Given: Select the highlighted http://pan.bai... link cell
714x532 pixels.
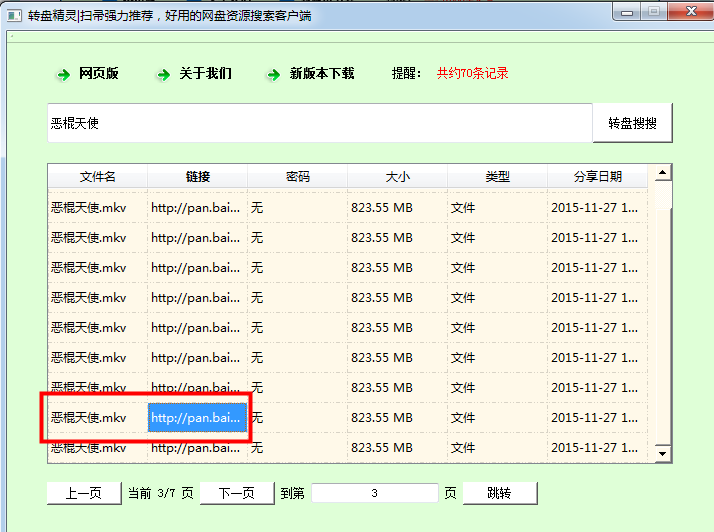Looking at the screenshot, I should pos(197,418).
